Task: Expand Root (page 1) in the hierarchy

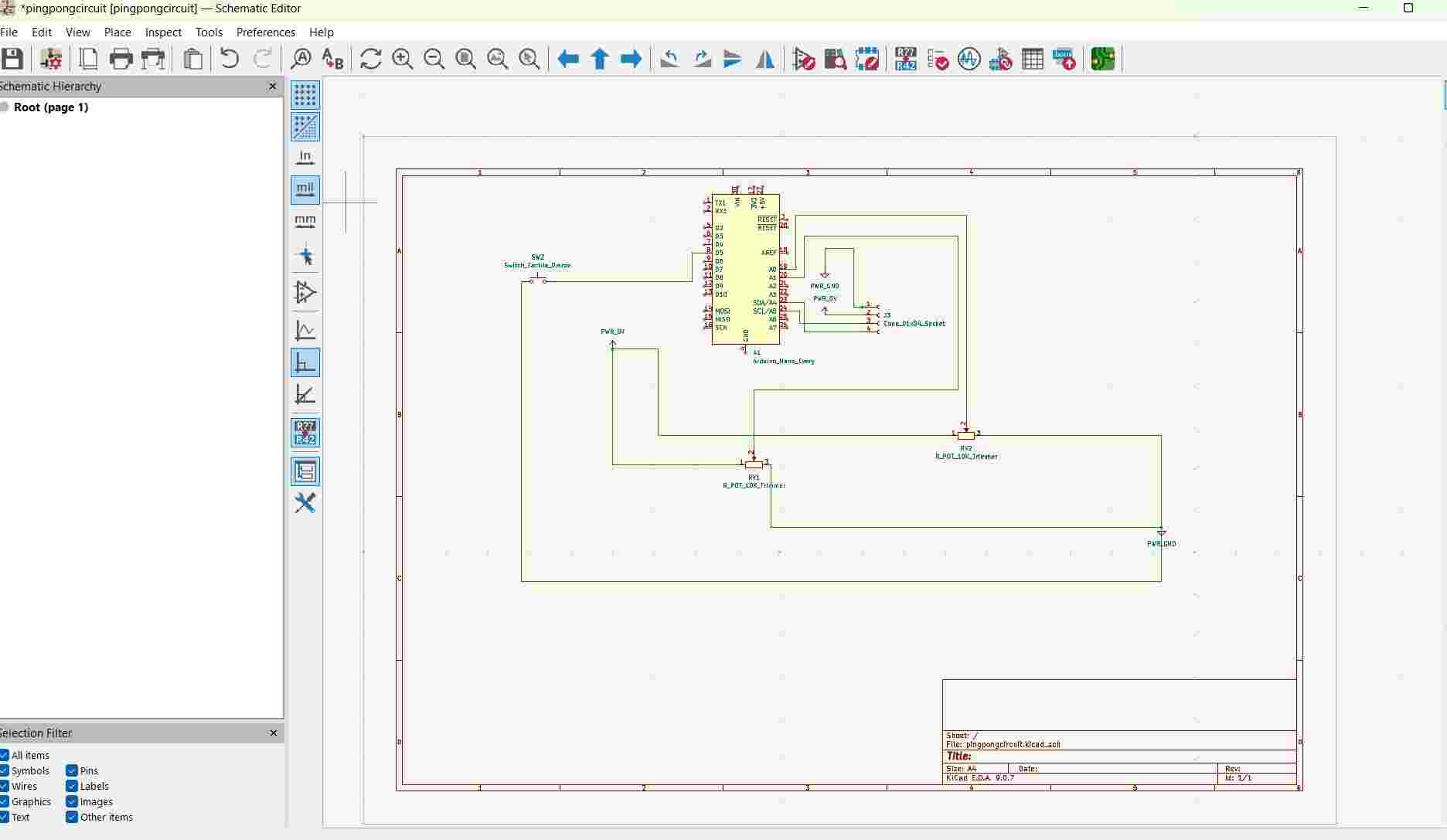Action: pyautogui.click(x=5, y=107)
